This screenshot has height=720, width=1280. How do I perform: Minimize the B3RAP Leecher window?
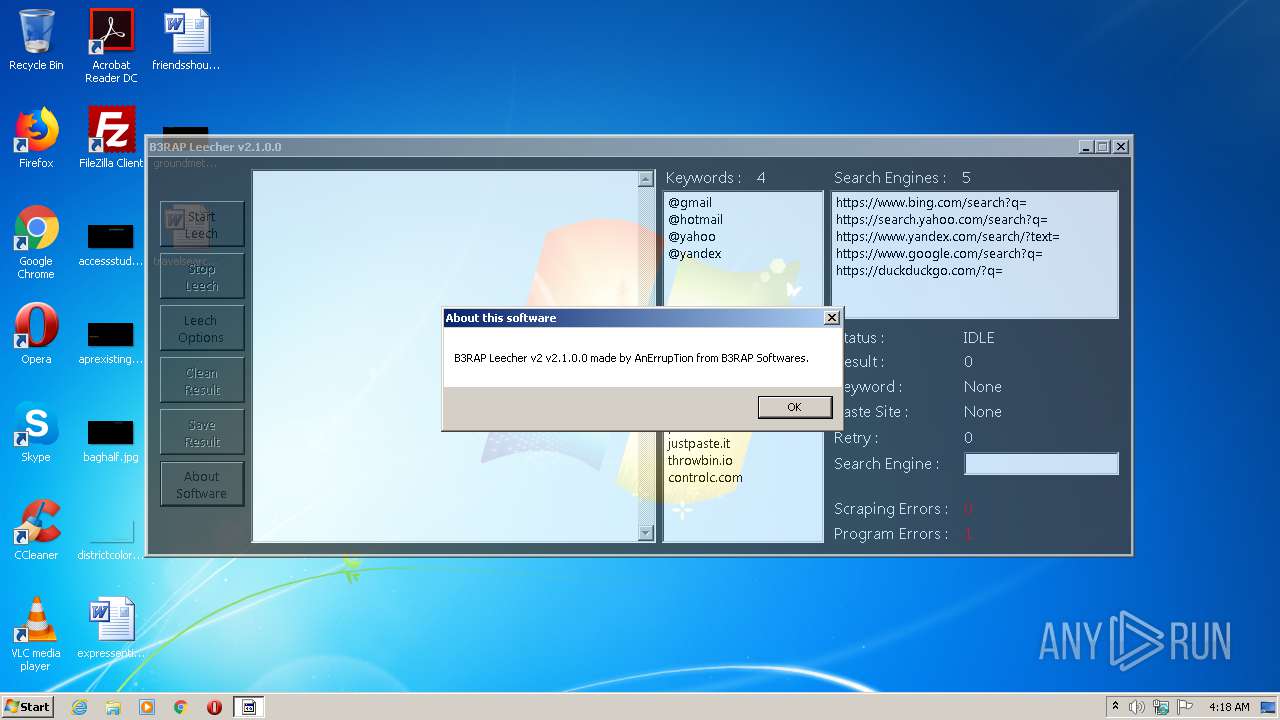(1086, 147)
